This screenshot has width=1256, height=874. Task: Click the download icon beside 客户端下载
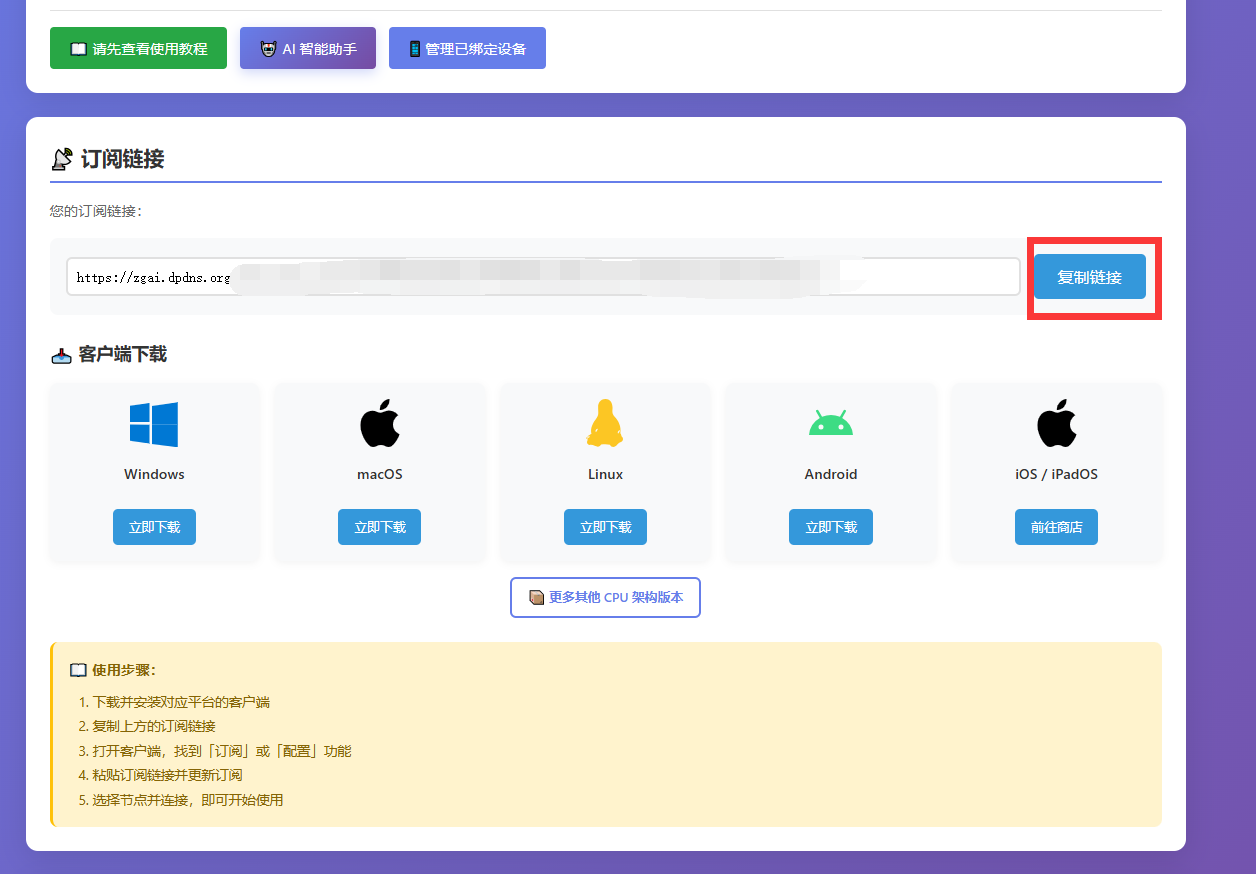coord(61,355)
